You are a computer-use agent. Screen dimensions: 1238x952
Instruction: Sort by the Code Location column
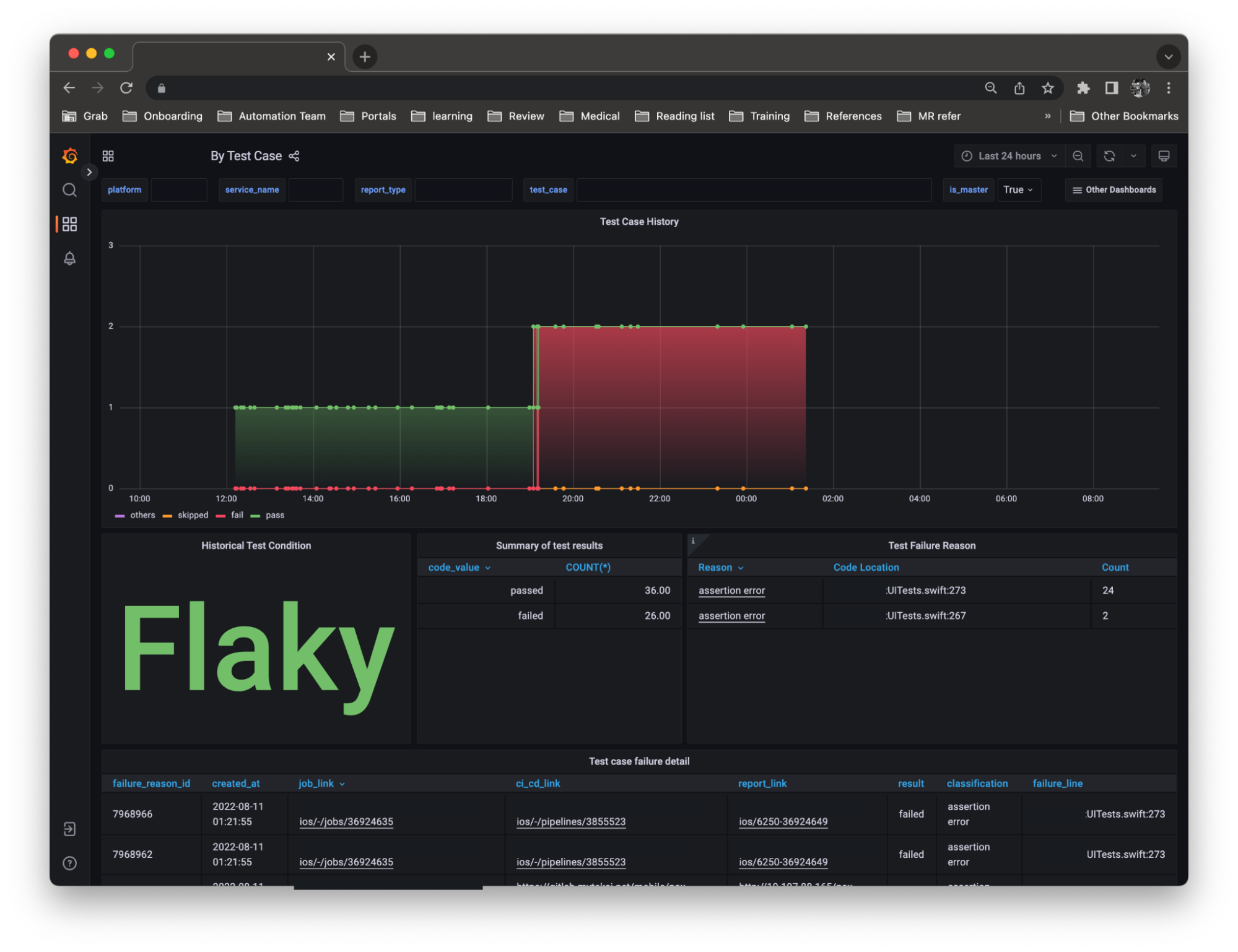pos(866,568)
